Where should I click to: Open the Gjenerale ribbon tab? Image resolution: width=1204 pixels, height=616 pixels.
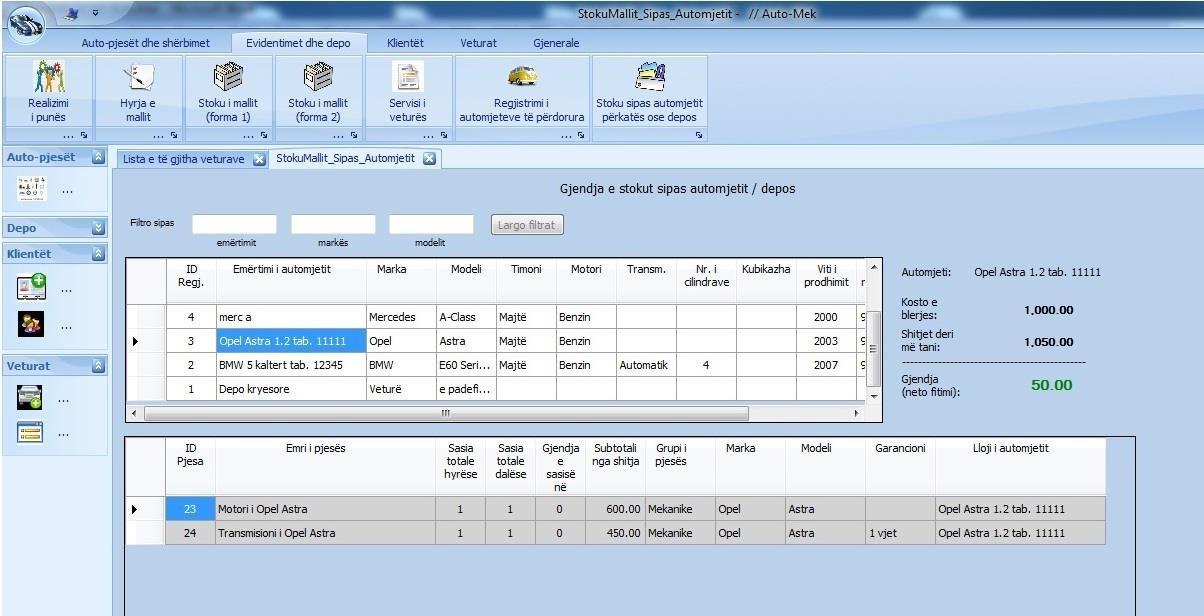556,43
